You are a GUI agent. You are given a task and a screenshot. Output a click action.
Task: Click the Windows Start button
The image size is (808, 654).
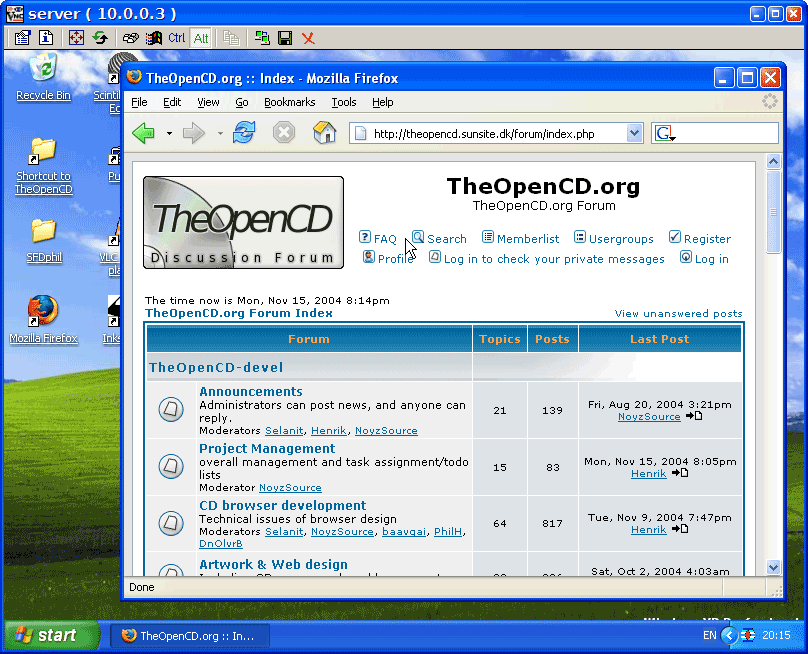click(52, 635)
